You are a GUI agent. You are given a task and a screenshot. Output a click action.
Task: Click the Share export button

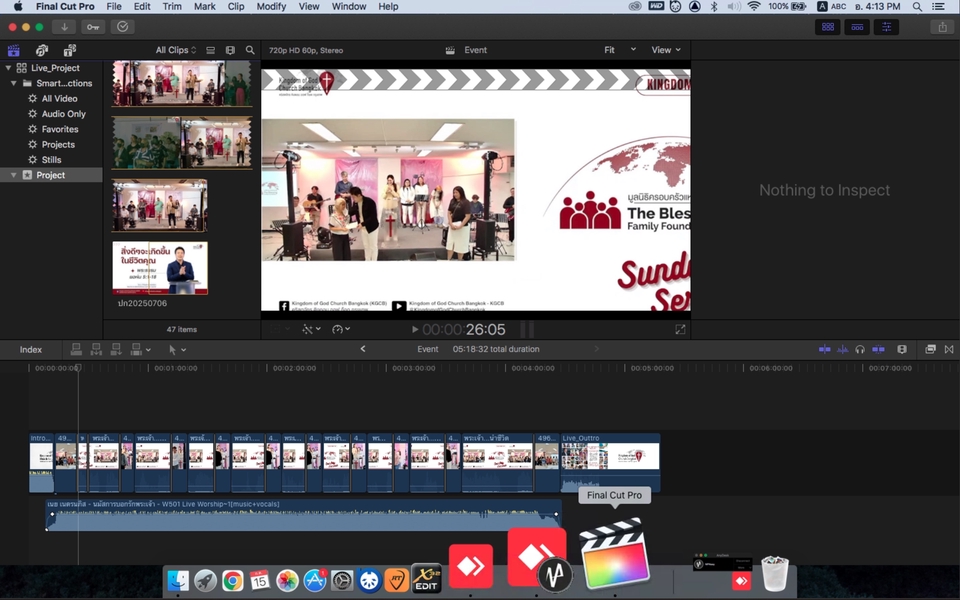[941, 27]
